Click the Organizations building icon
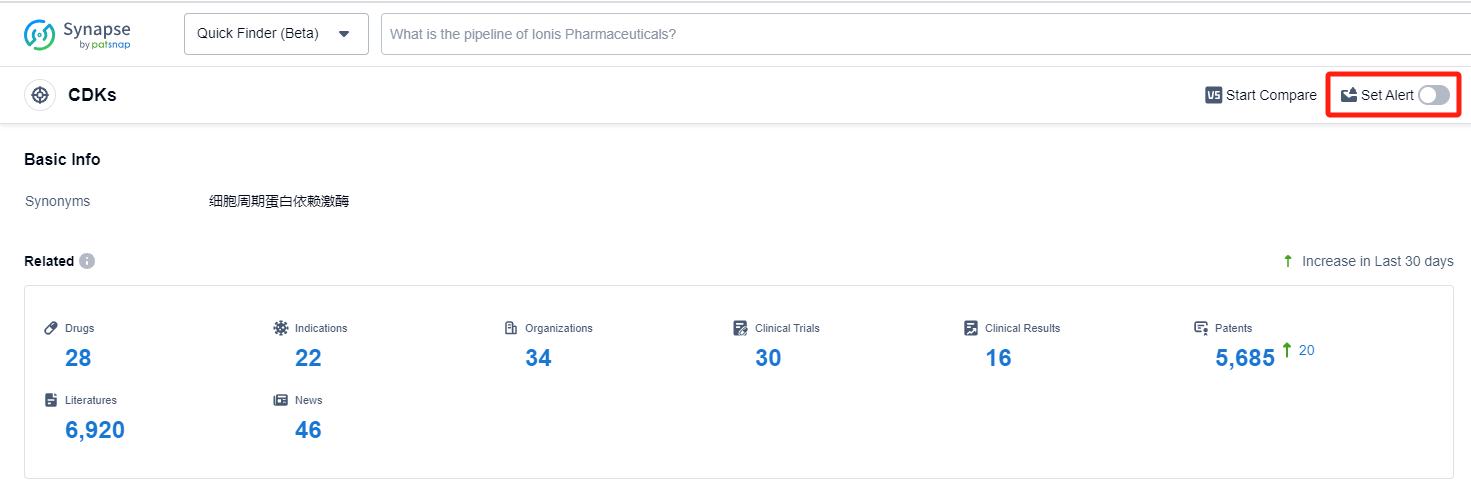The width and height of the screenshot is (1471, 492). pyautogui.click(x=511, y=328)
